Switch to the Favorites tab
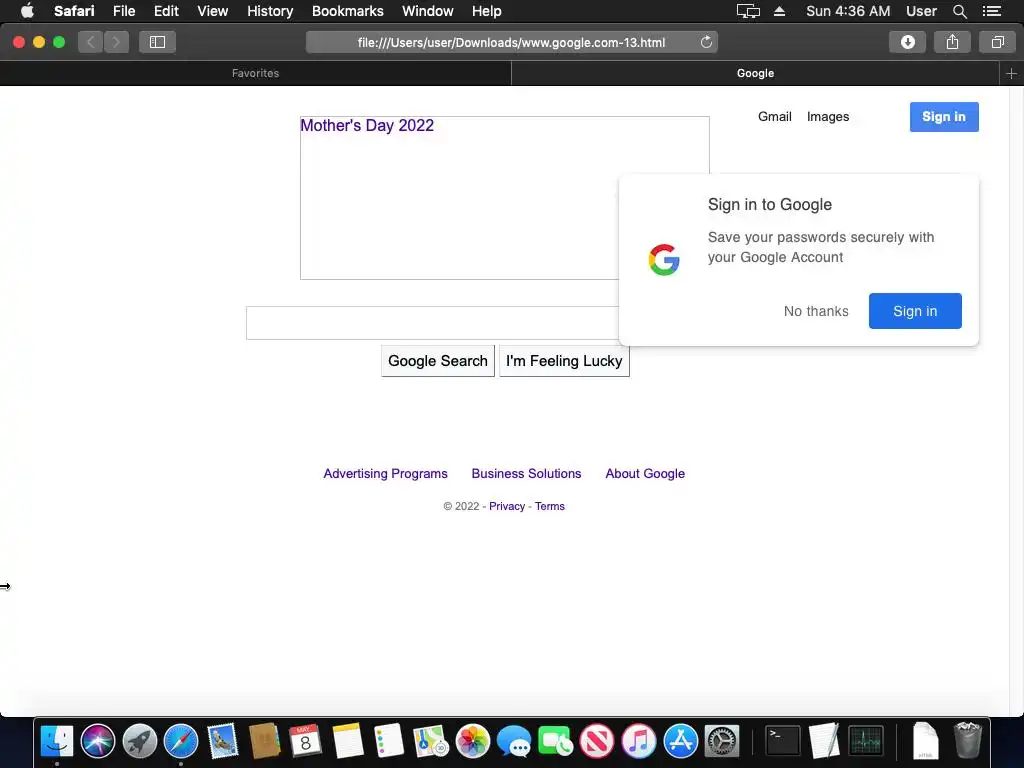Viewport: 1024px width, 768px height. pyautogui.click(x=255, y=74)
